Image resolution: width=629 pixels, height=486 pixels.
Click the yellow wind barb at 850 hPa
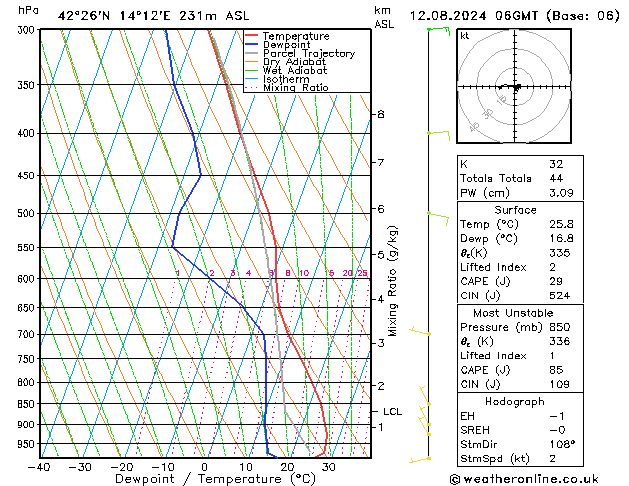coord(424,395)
